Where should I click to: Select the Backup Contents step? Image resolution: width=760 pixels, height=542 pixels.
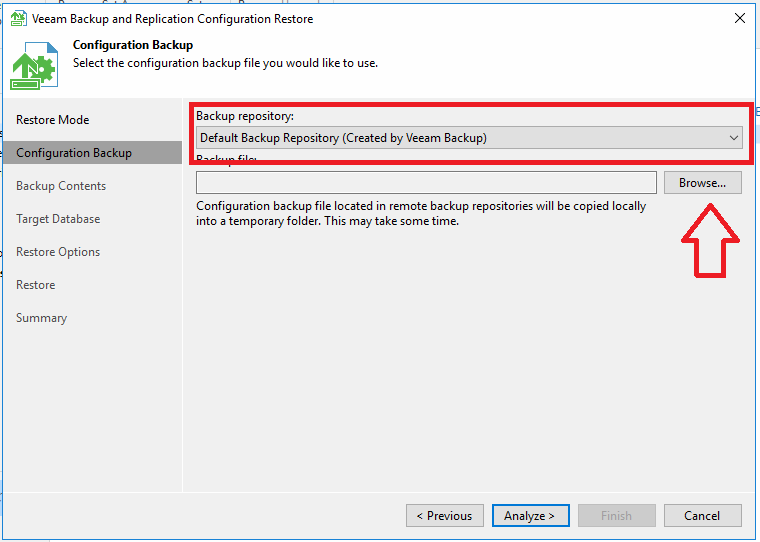click(61, 186)
